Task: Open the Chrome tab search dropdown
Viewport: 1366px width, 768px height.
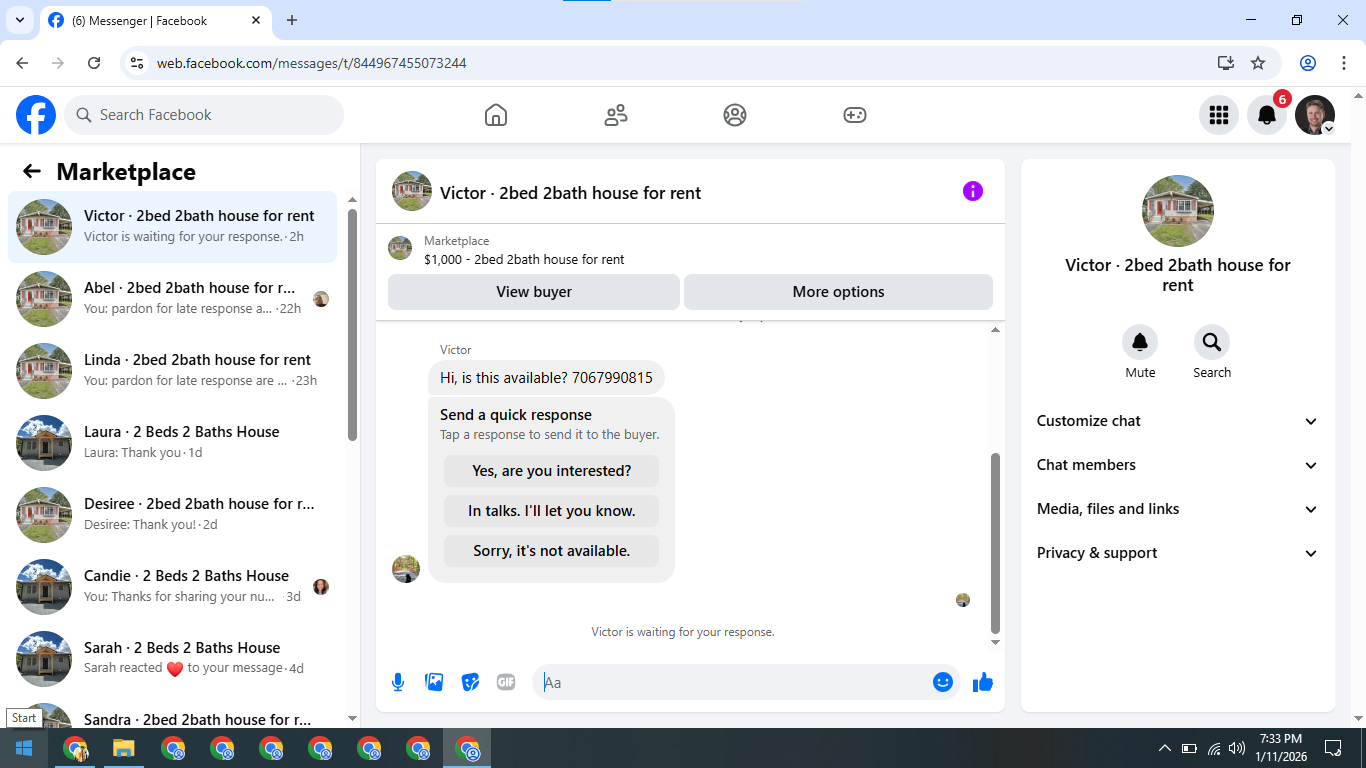Action: 19,20
